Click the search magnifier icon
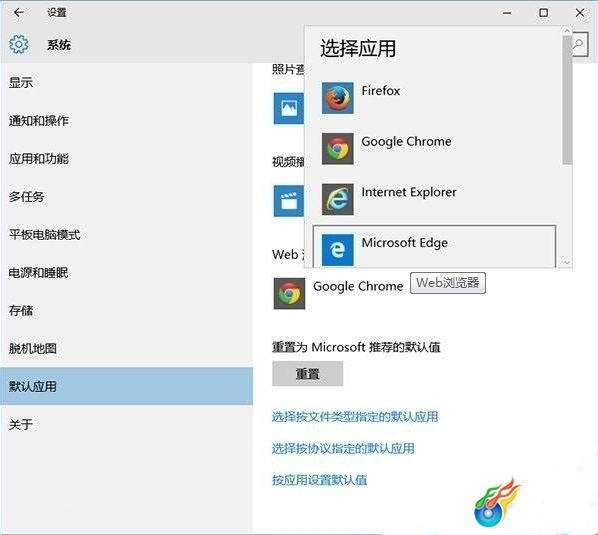 [x=580, y=45]
